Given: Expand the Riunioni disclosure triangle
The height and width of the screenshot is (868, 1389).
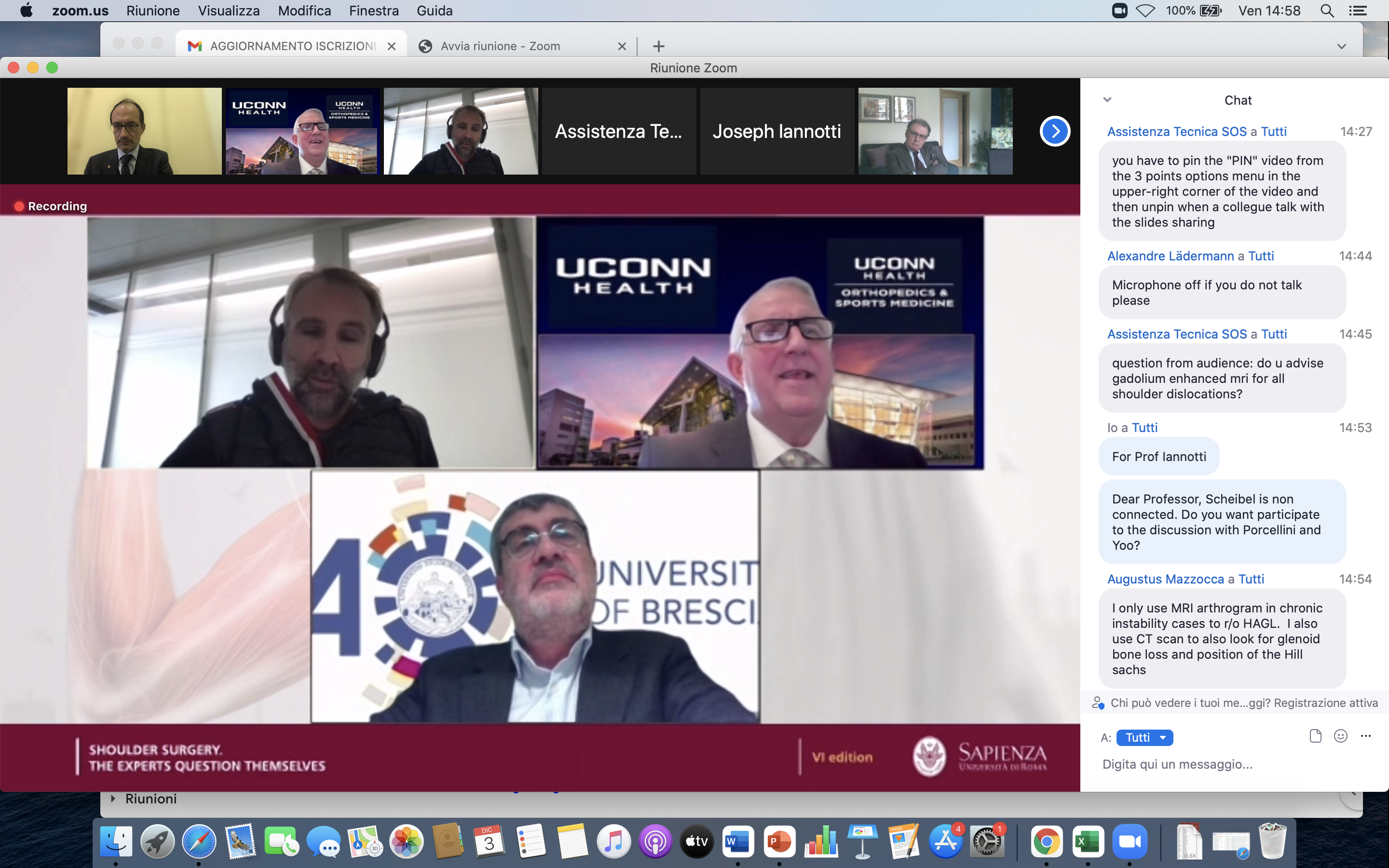Looking at the screenshot, I should pos(113,799).
